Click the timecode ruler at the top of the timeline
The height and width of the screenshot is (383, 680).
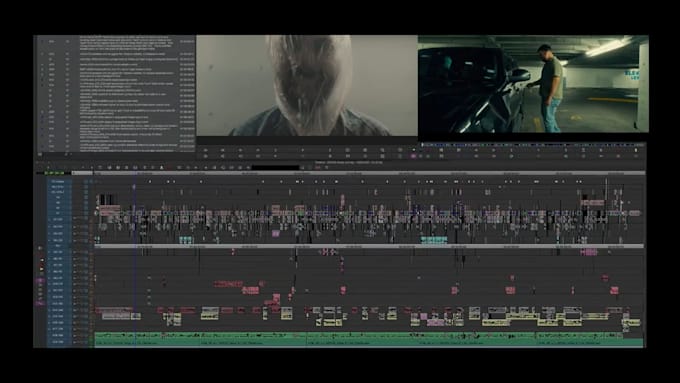pyautogui.click(x=369, y=173)
